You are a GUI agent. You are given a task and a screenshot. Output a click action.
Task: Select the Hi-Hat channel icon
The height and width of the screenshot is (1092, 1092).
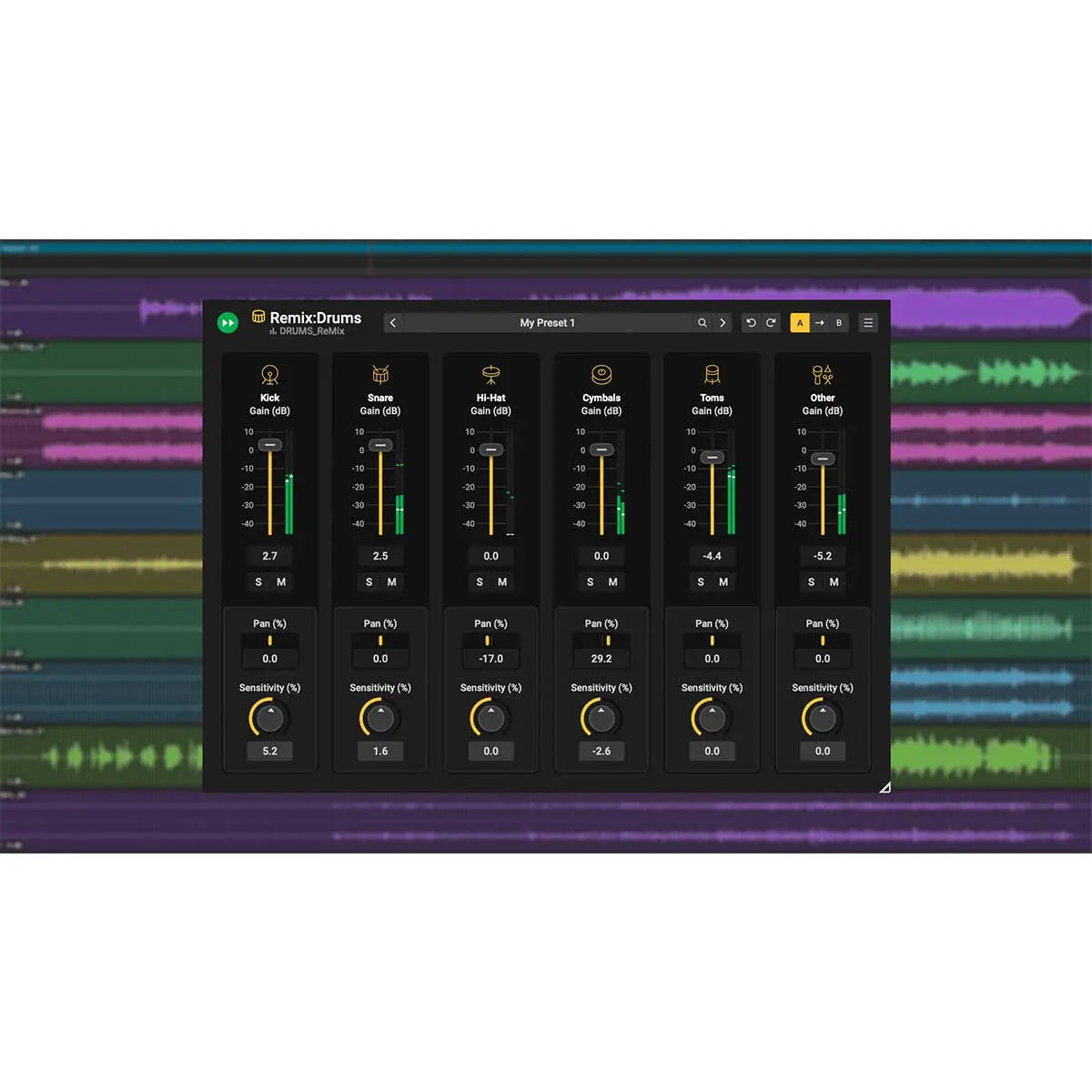[490, 373]
